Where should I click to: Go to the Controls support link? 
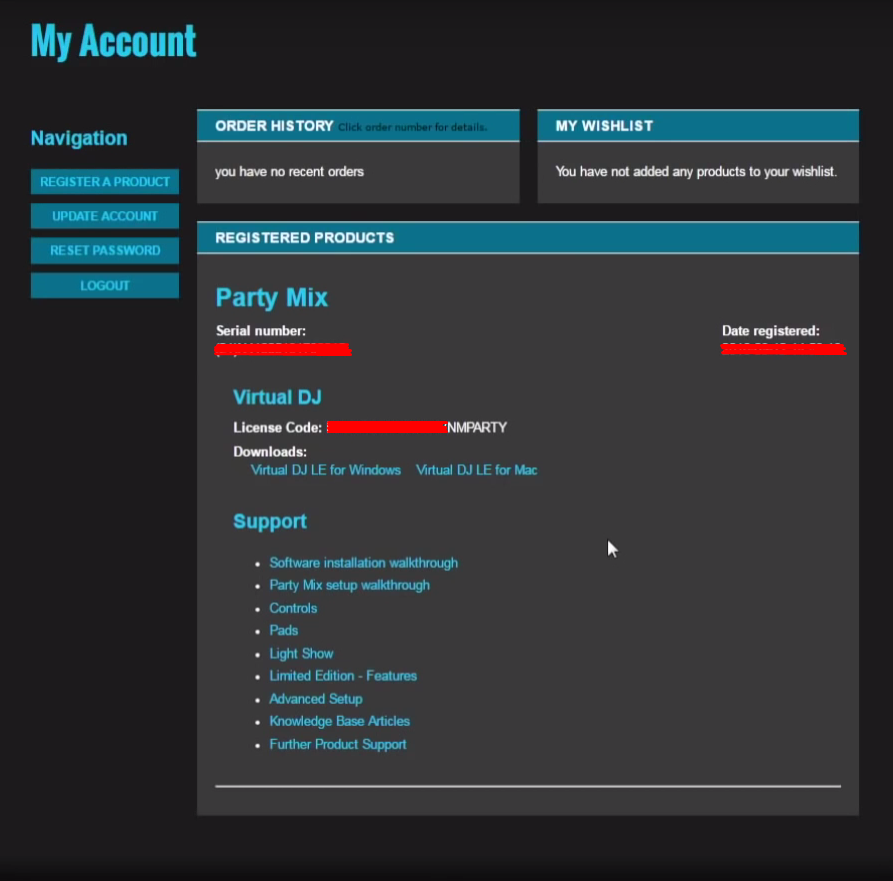[293, 608]
